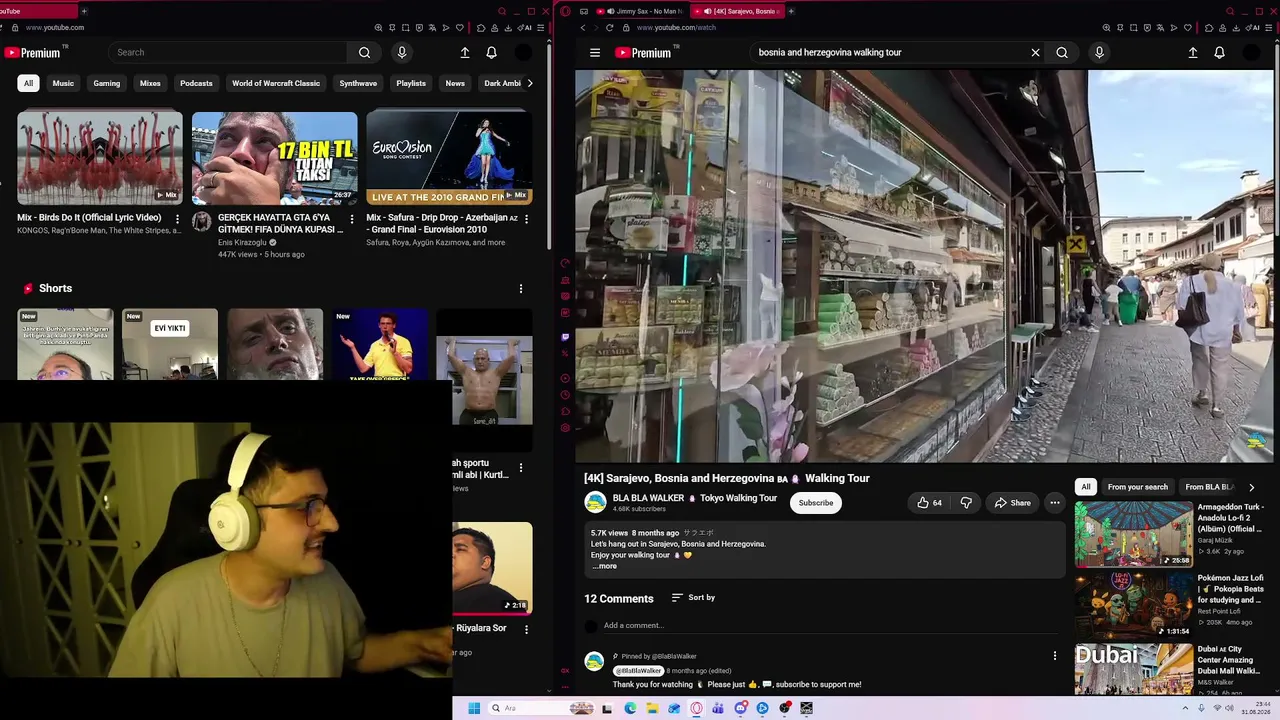Click the search magnifier beside the walking tour query

tap(1062, 53)
